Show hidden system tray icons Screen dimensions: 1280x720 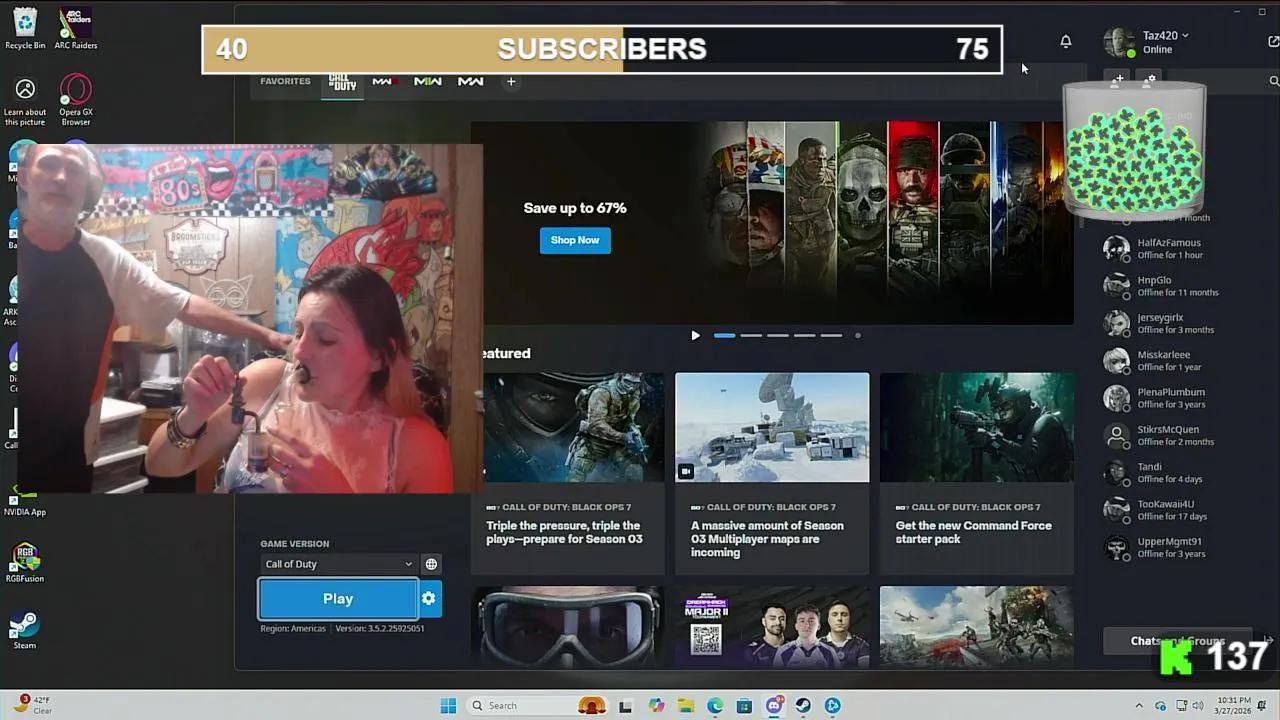1138,706
